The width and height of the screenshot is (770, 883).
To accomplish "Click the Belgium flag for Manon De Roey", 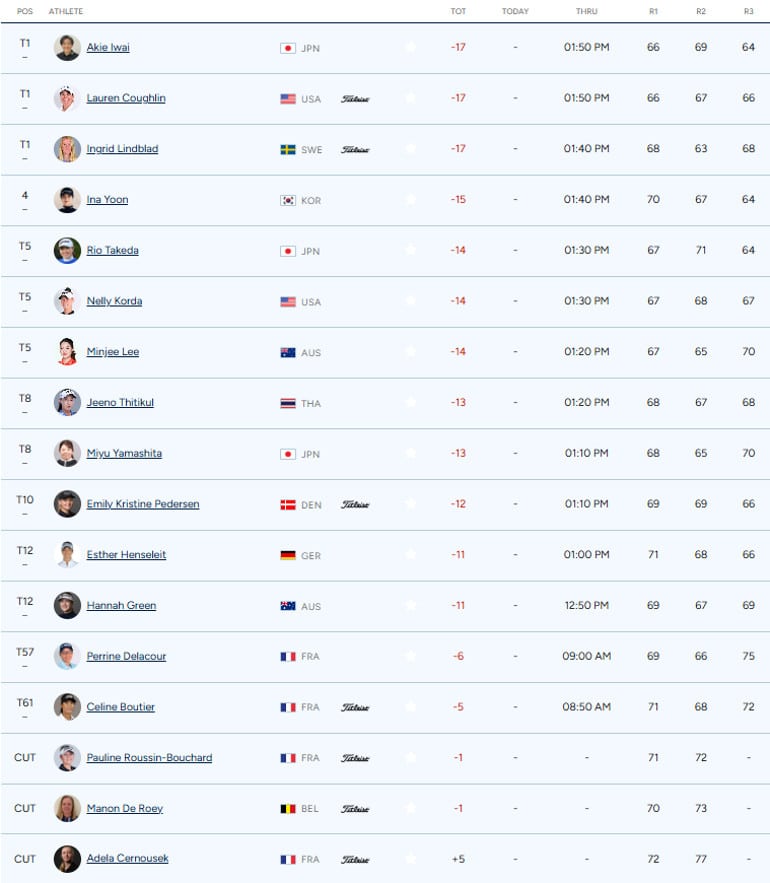I will pyautogui.click(x=288, y=809).
